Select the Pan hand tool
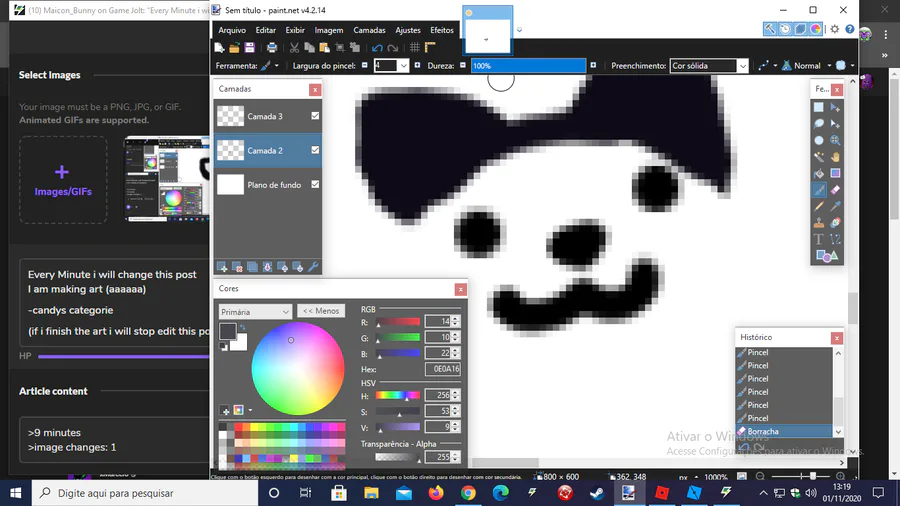Screen dimensions: 900x506 click(x=835, y=157)
